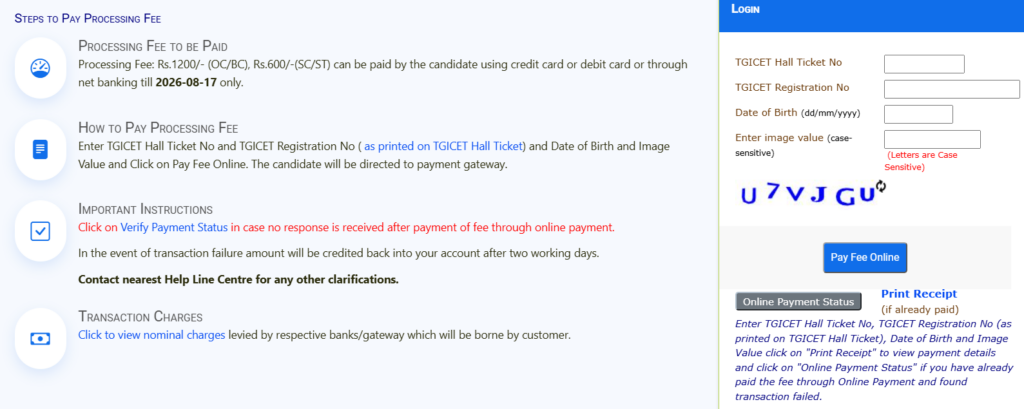The height and width of the screenshot is (409, 1024).
Task: Open the Verify Payment Status link
Action: click(174, 227)
